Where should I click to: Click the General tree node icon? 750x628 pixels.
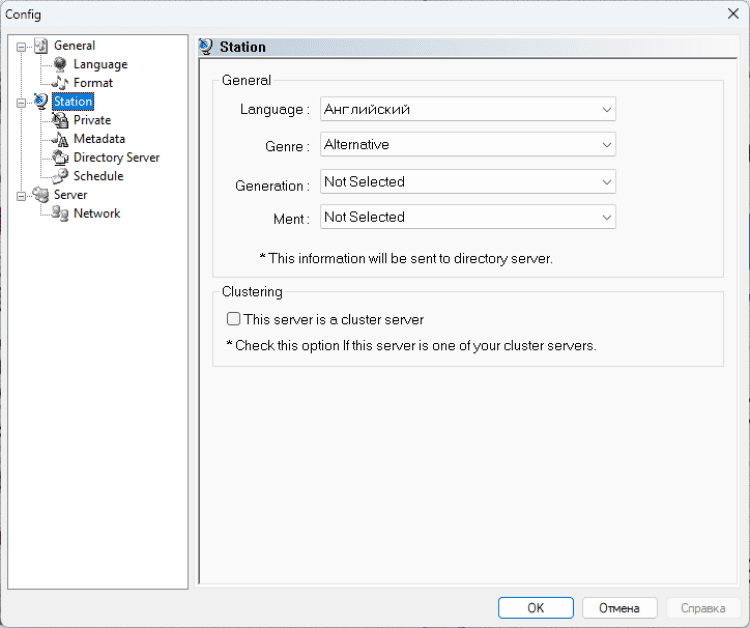point(40,46)
